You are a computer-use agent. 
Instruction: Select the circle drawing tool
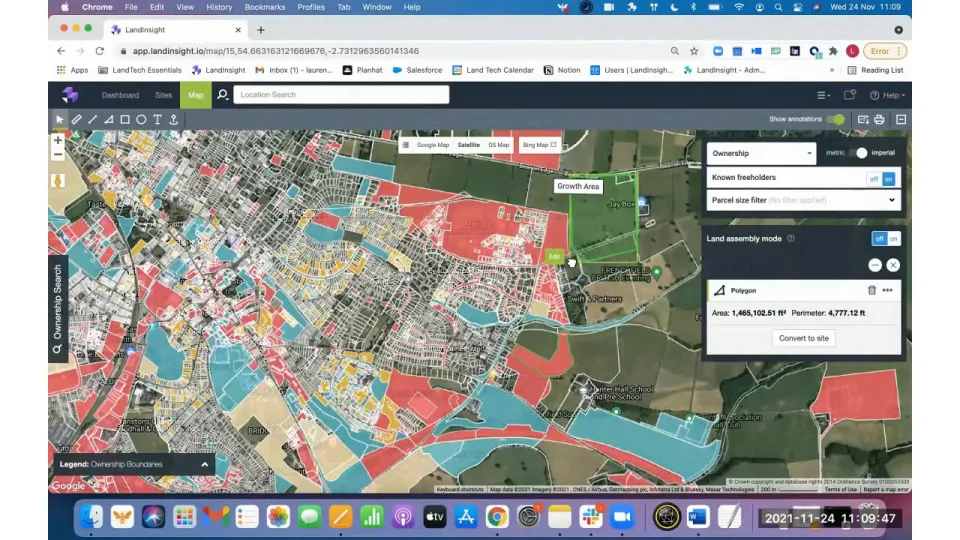(141, 119)
